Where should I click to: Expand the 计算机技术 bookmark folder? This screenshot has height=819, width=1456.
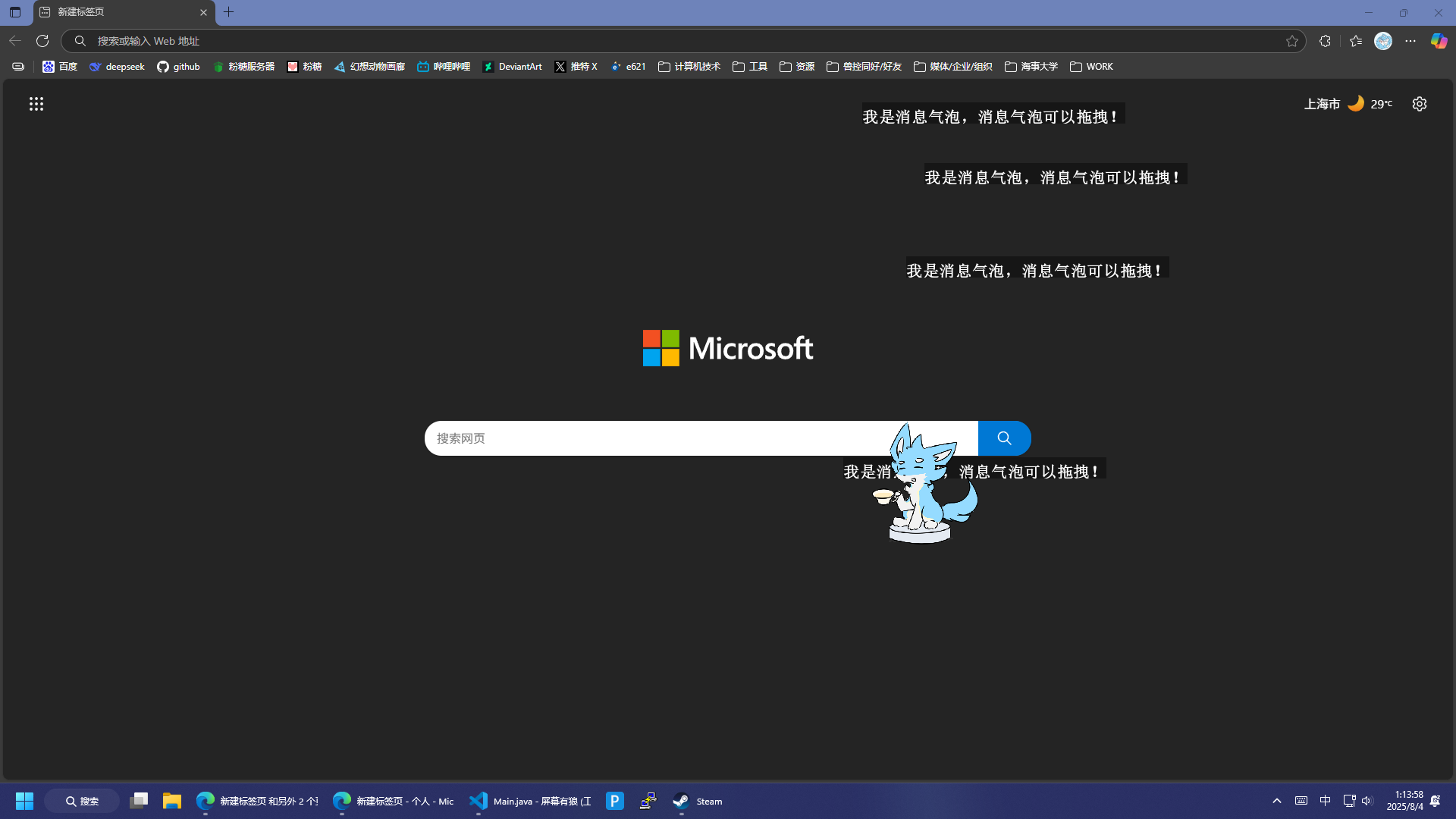(689, 67)
